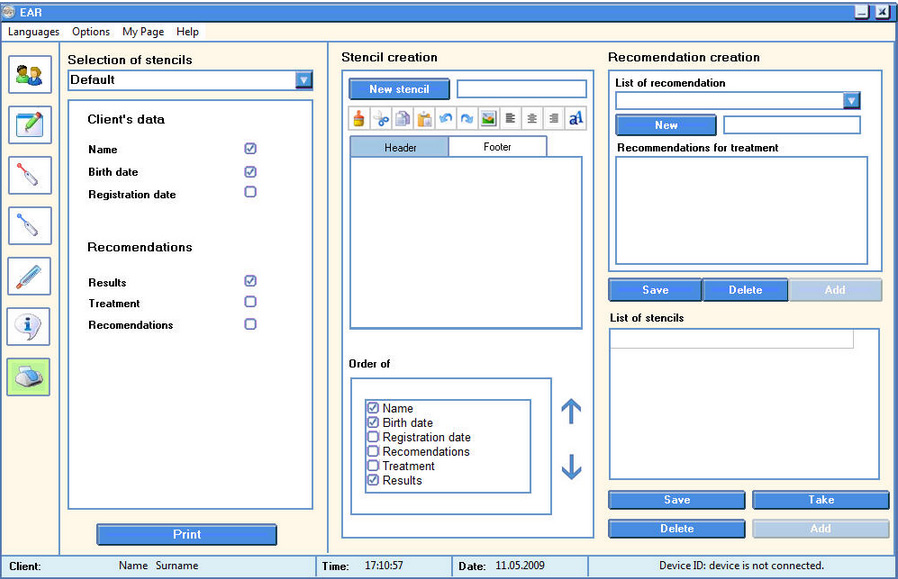
Task: Expand the Default stencil selection dropdown
Action: (304, 80)
